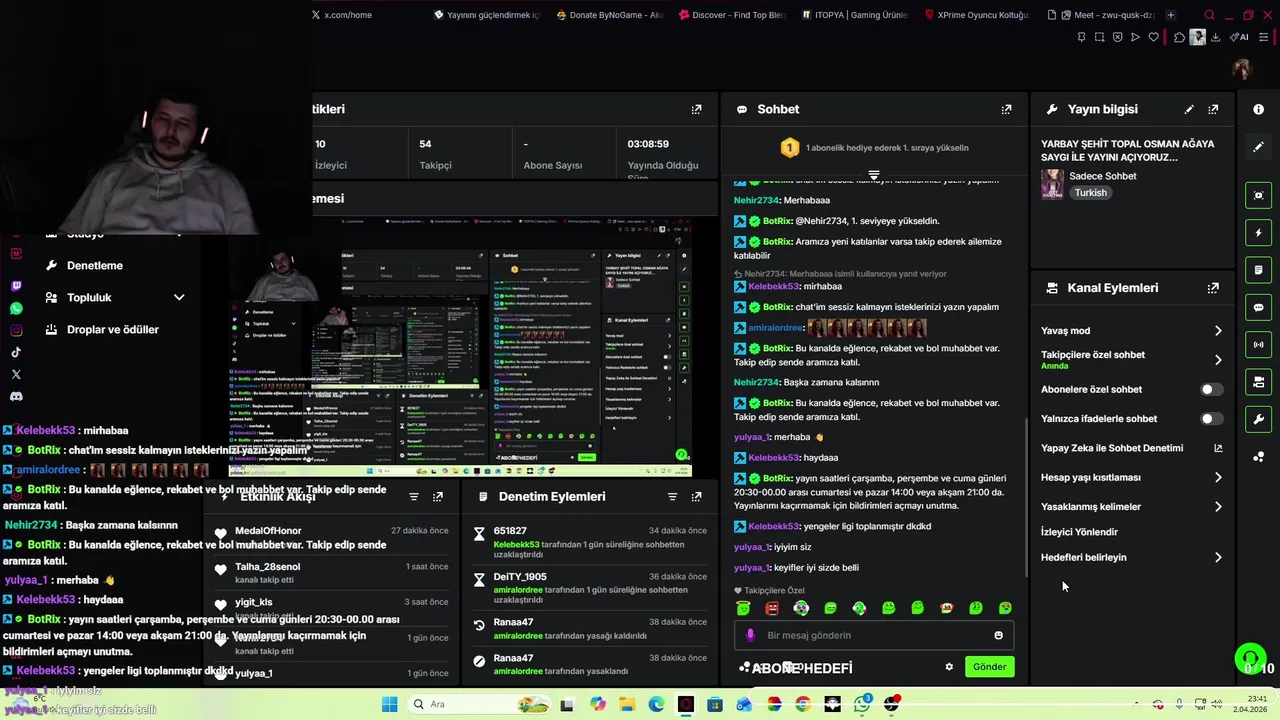Click the WhatsApp icon in left social sidebar
Image resolution: width=1280 pixels, height=720 pixels.
16,308
